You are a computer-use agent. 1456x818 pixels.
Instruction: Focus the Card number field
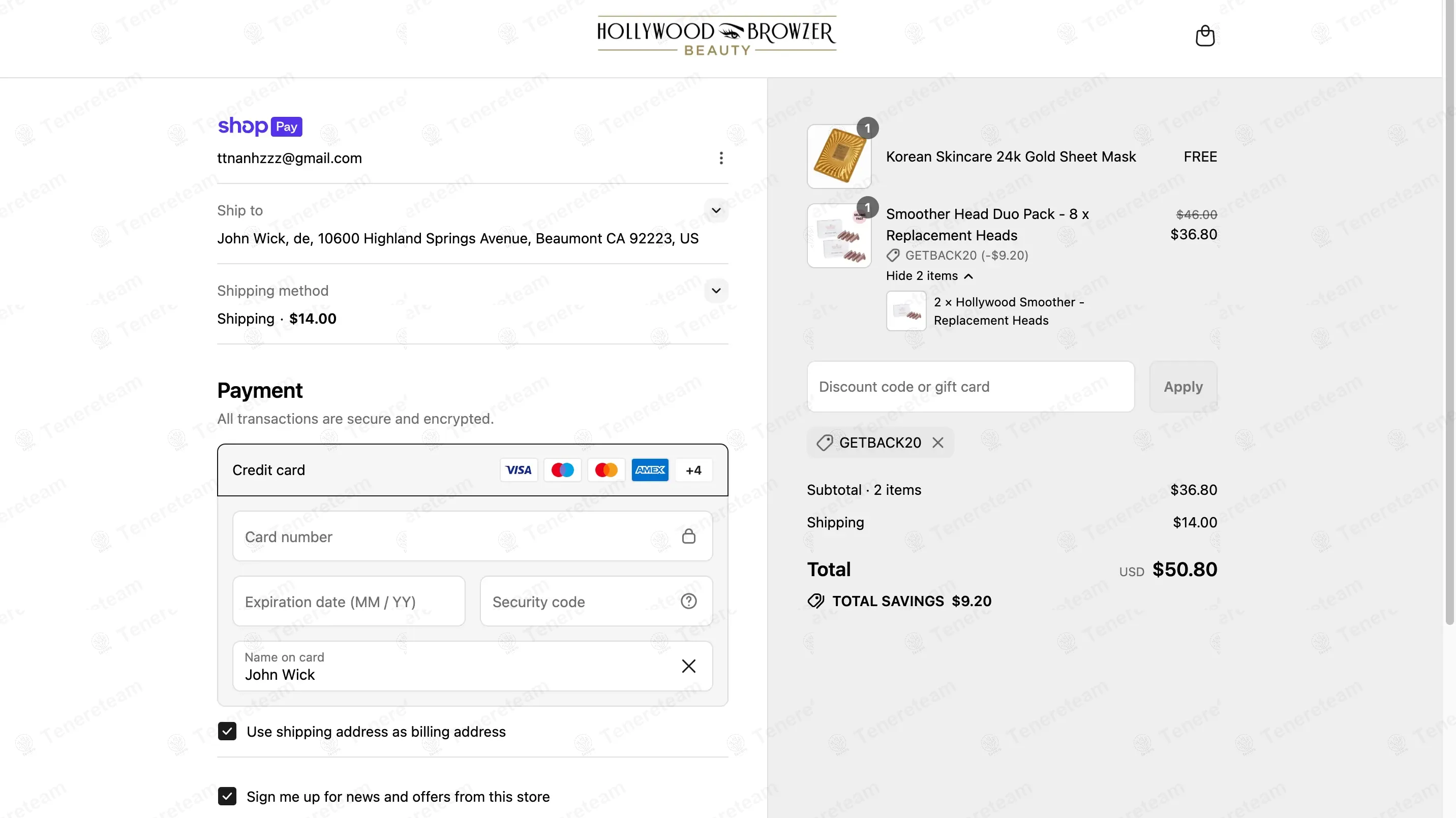(472, 536)
